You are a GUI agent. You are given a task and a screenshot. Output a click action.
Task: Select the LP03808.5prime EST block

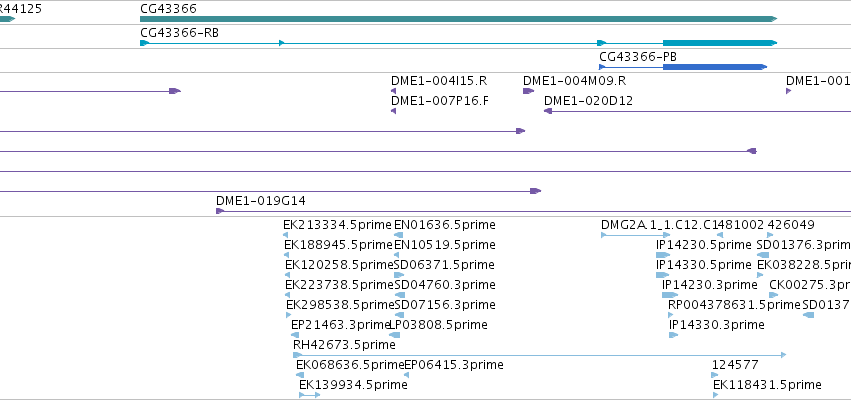(395, 335)
